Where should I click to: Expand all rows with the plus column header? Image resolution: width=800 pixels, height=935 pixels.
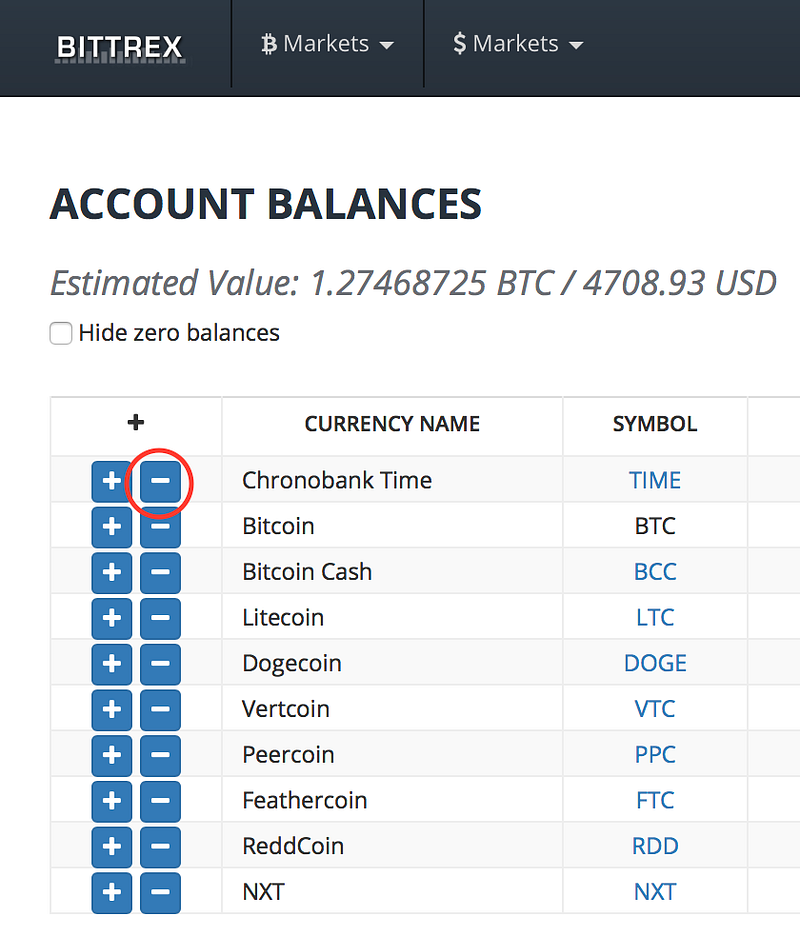[136, 424]
